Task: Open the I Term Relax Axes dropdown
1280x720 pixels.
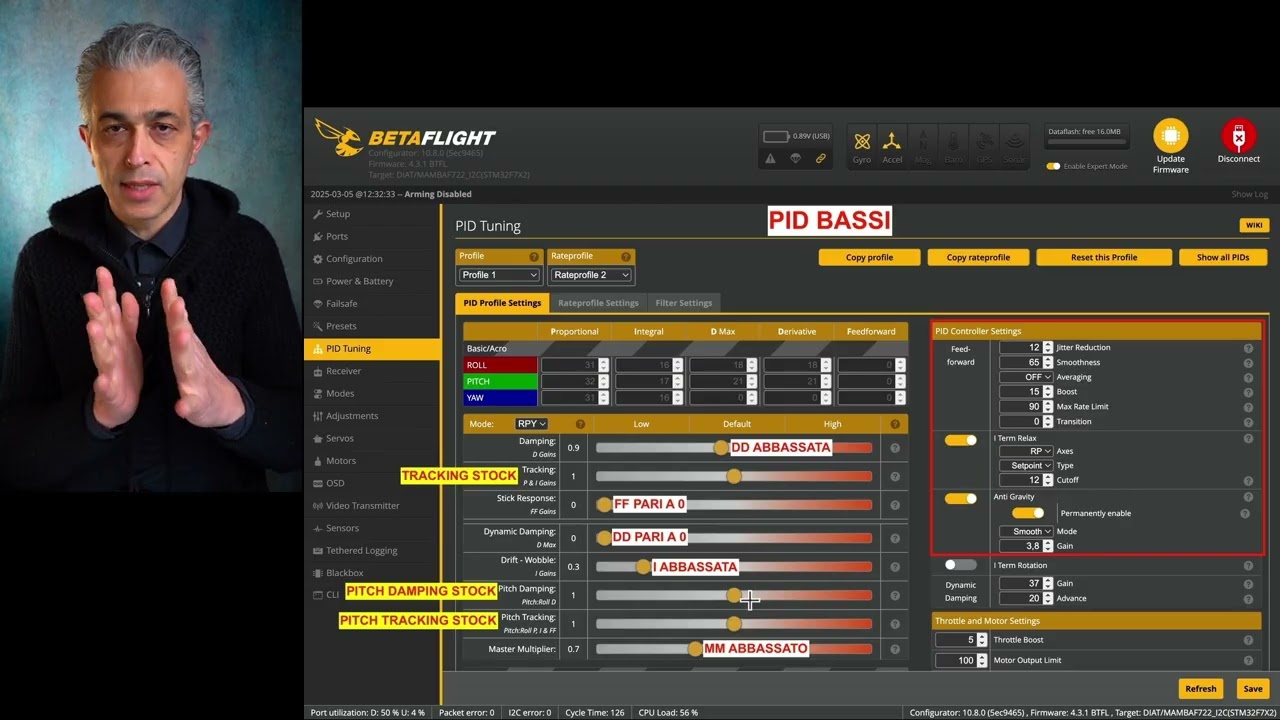Action: coord(1026,451)
